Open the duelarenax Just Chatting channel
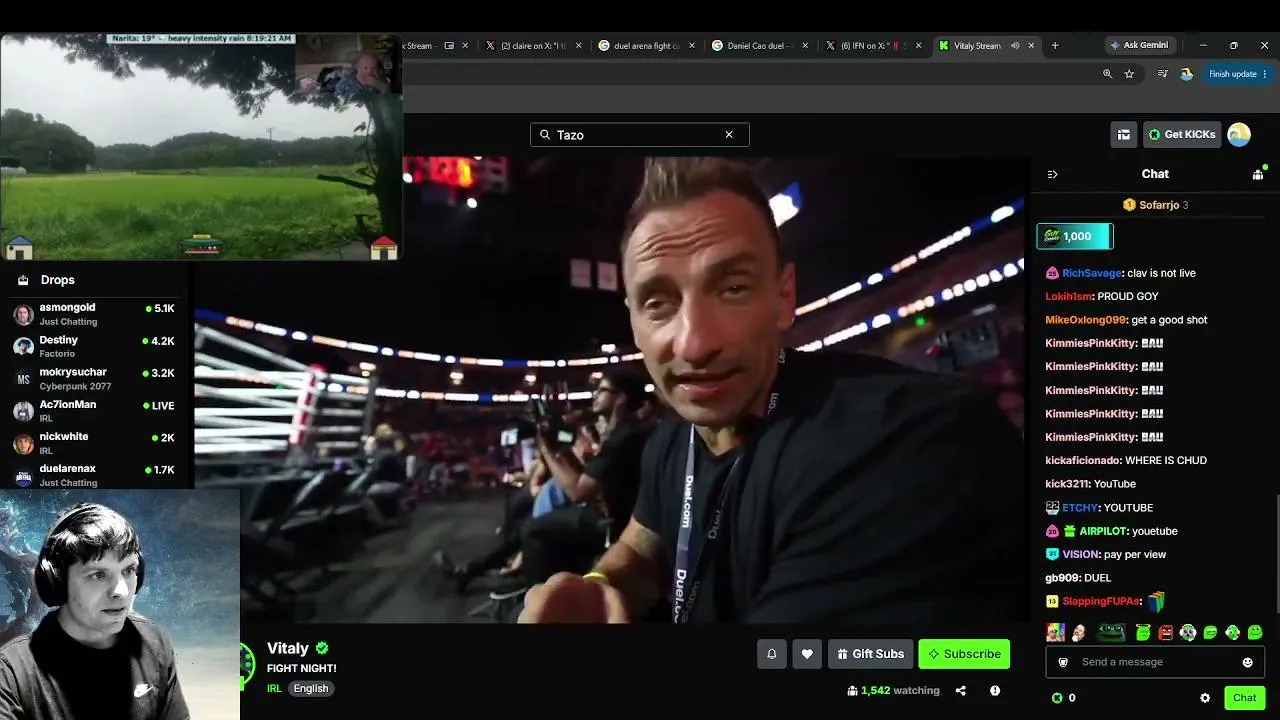 pyautogui.click(x=94, y=475)
